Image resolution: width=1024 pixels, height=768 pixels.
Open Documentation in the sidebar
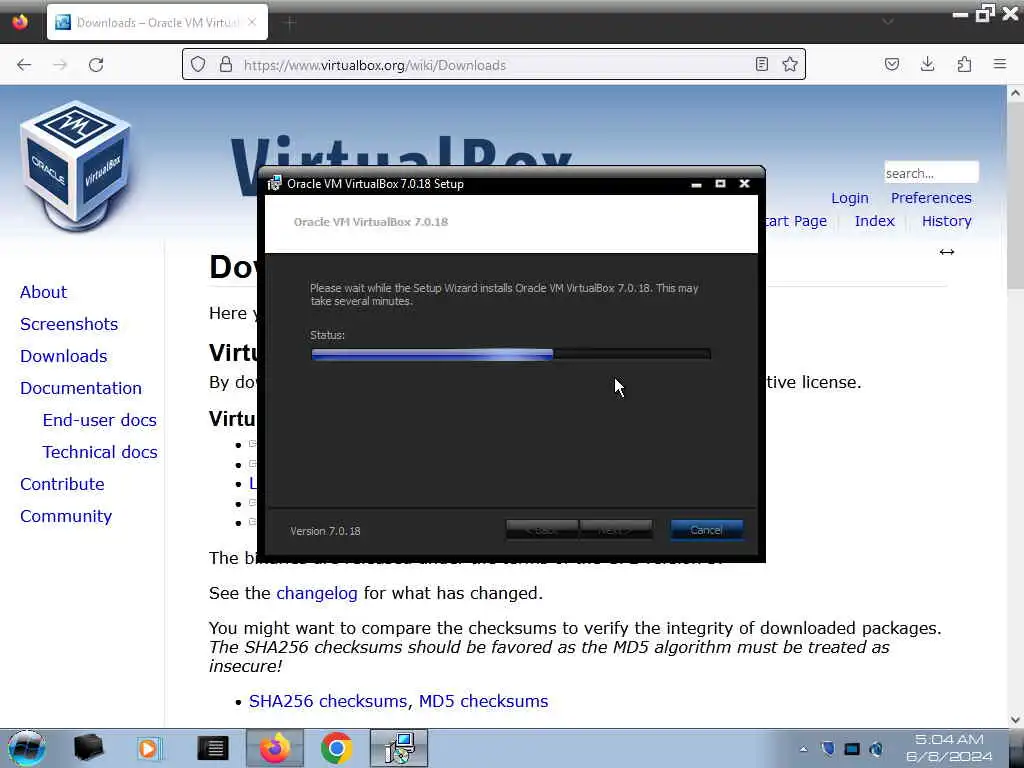[80, 388]
